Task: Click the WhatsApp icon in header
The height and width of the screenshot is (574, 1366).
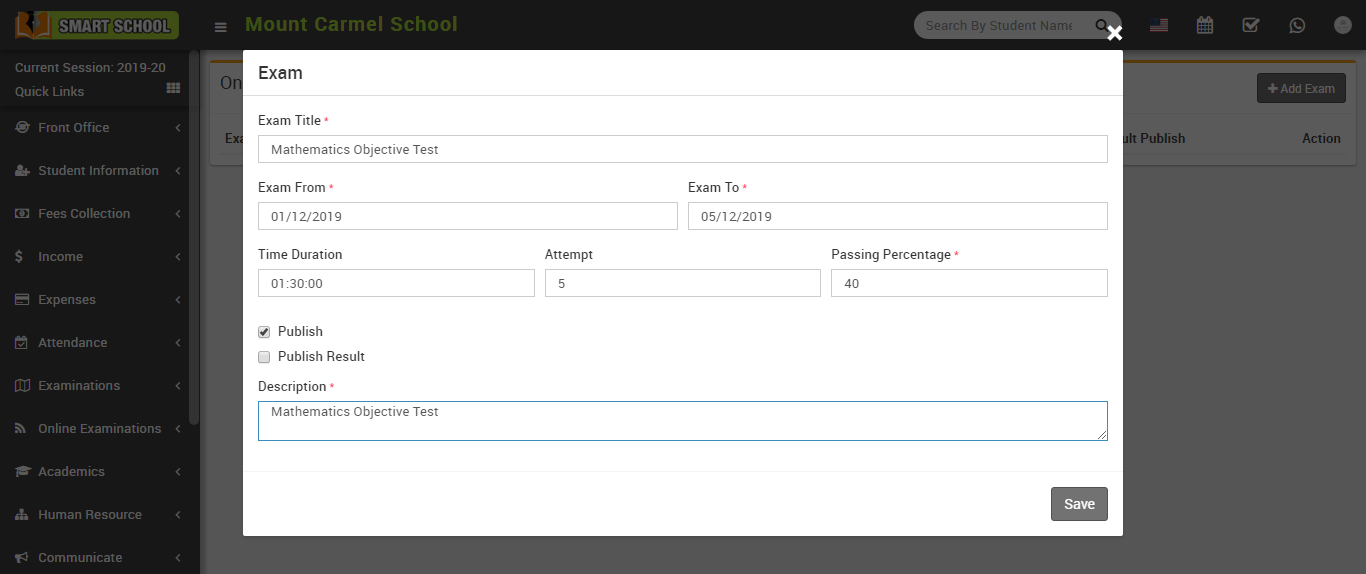Action: [x=1297, y=26]
